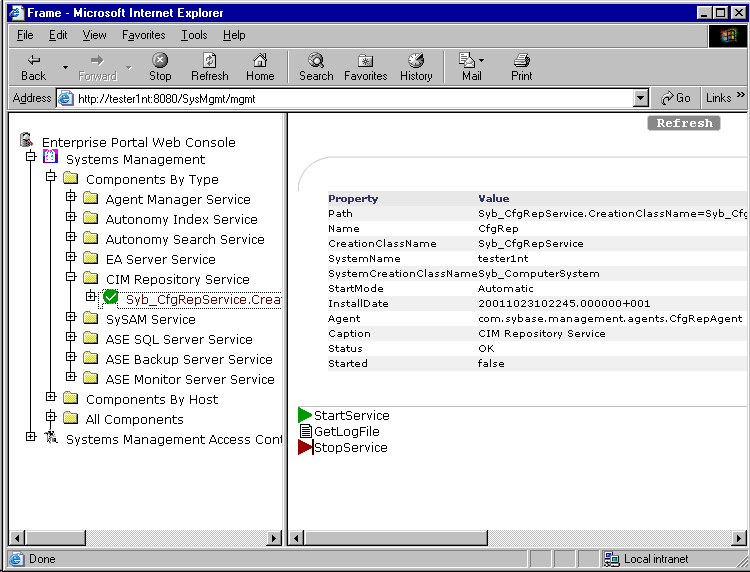Click the Local intranet zone icon
Screen dimensions: 750x572
point(611,559)
